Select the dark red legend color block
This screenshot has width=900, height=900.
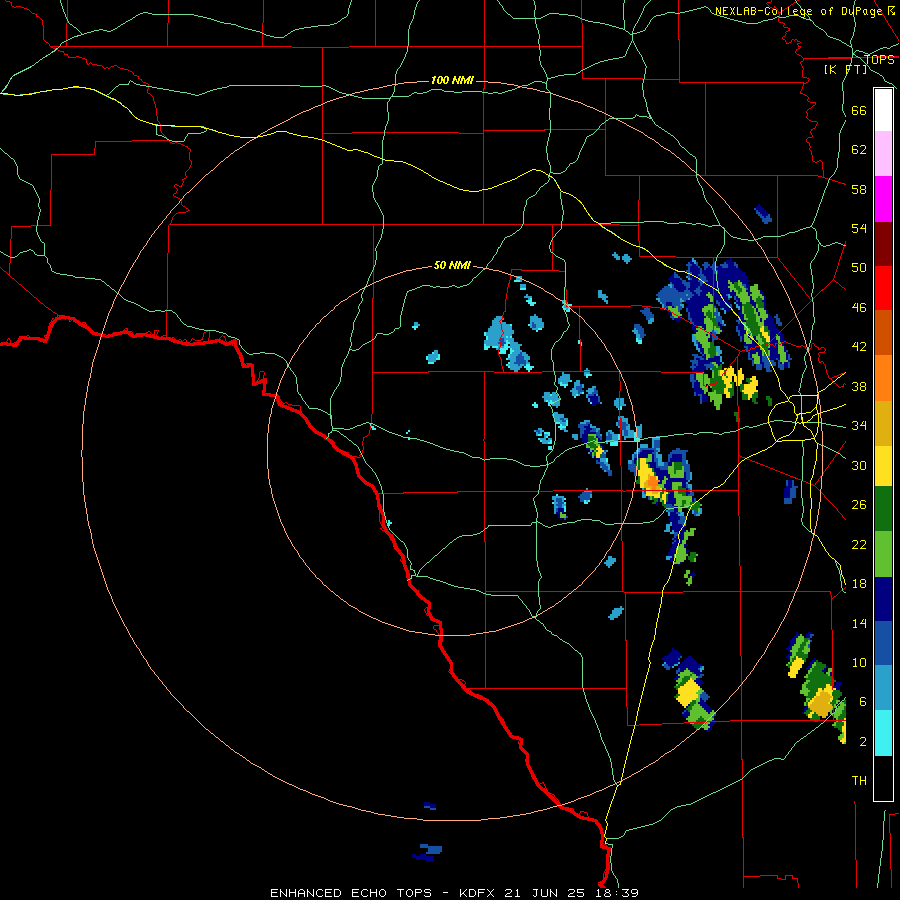click(883, 244)
